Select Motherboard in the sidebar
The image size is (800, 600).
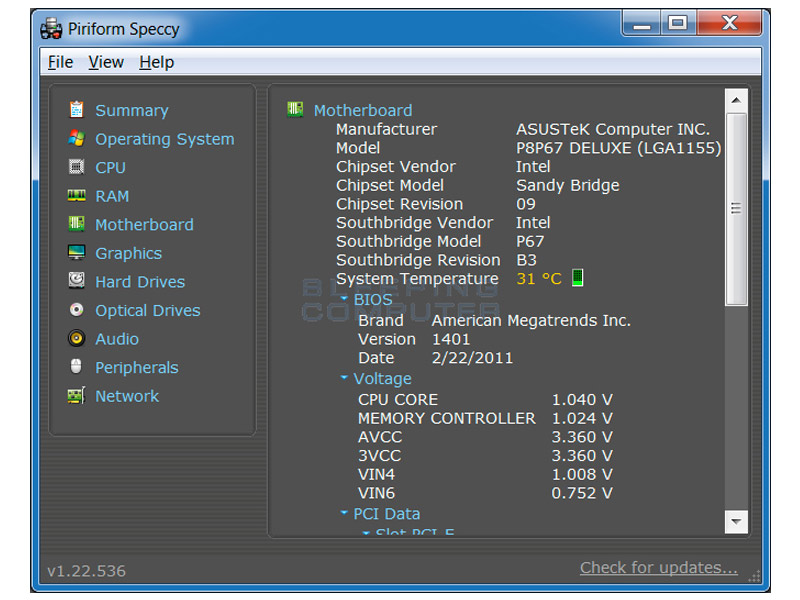(144, 224)
